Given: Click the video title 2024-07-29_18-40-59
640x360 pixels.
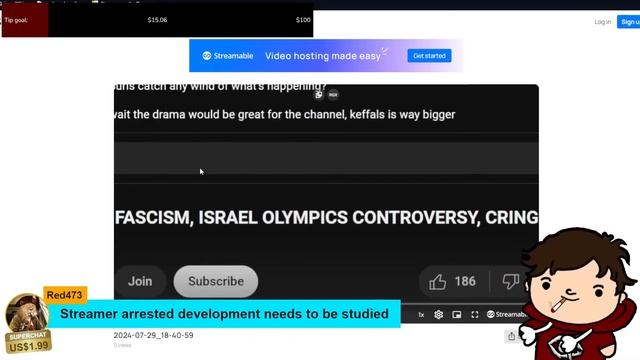Looking at the screenshot, I should (153, 335).
